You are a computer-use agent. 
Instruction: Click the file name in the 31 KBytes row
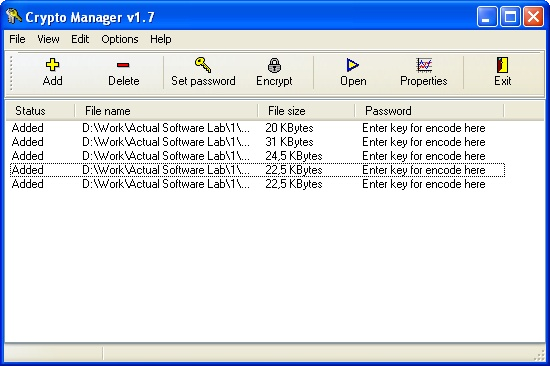click(x=166, y=142)
